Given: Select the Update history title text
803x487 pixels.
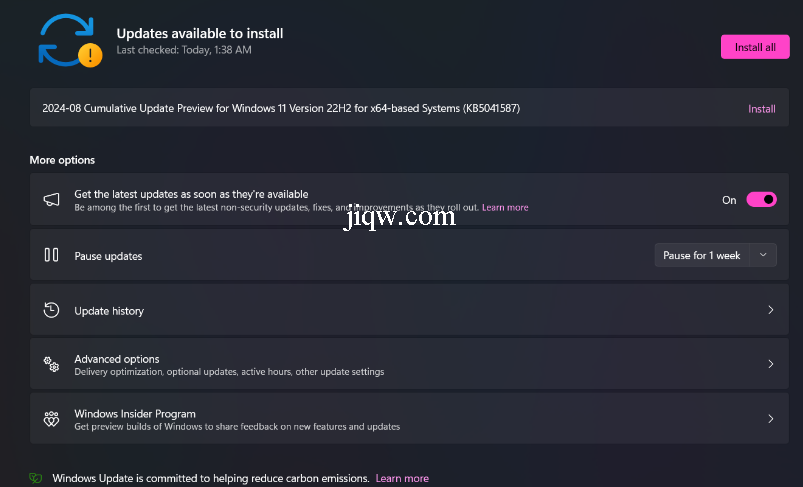Looking at the screenshot, I should 109,311.
